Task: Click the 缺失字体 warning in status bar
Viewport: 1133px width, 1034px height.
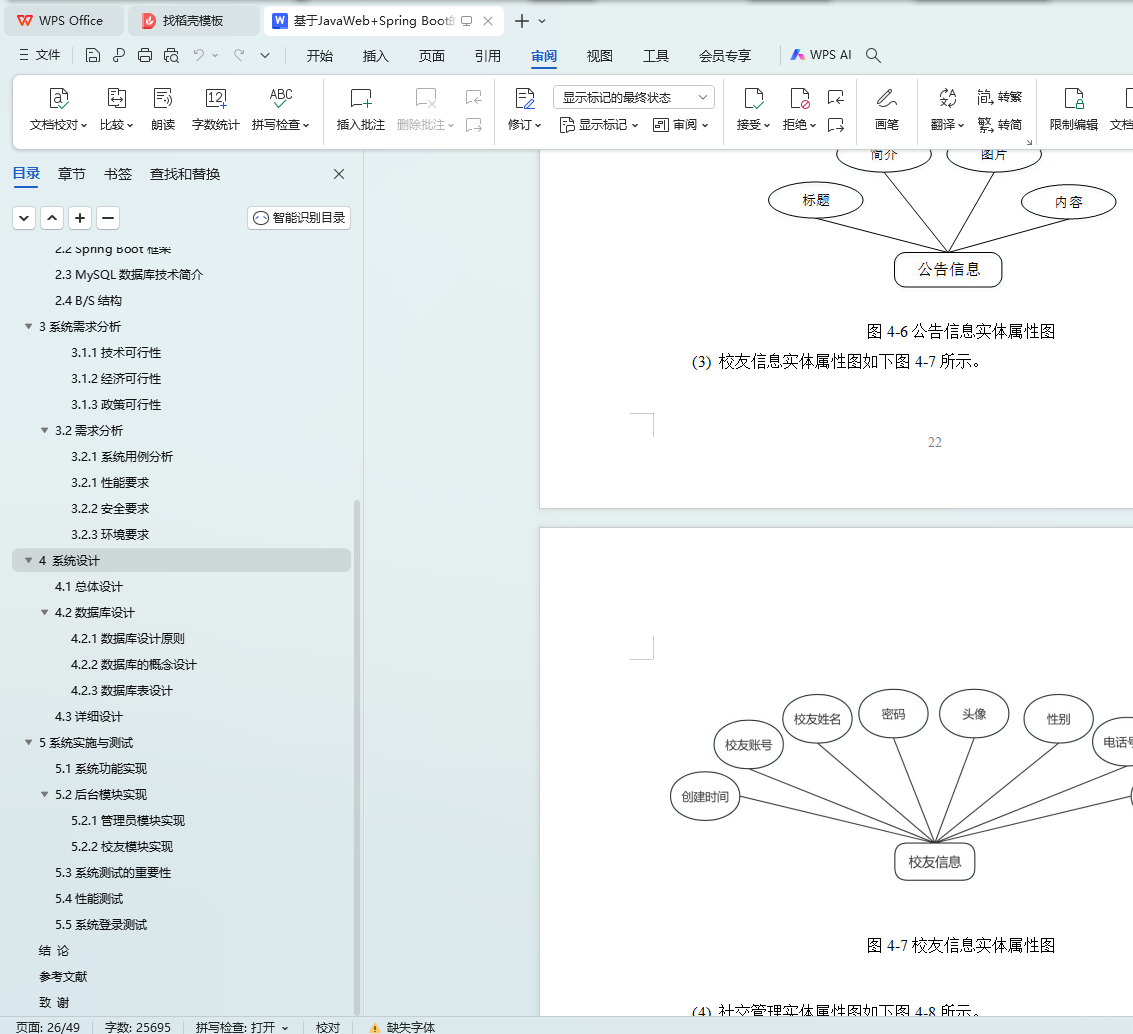Action: [402, 1027]
